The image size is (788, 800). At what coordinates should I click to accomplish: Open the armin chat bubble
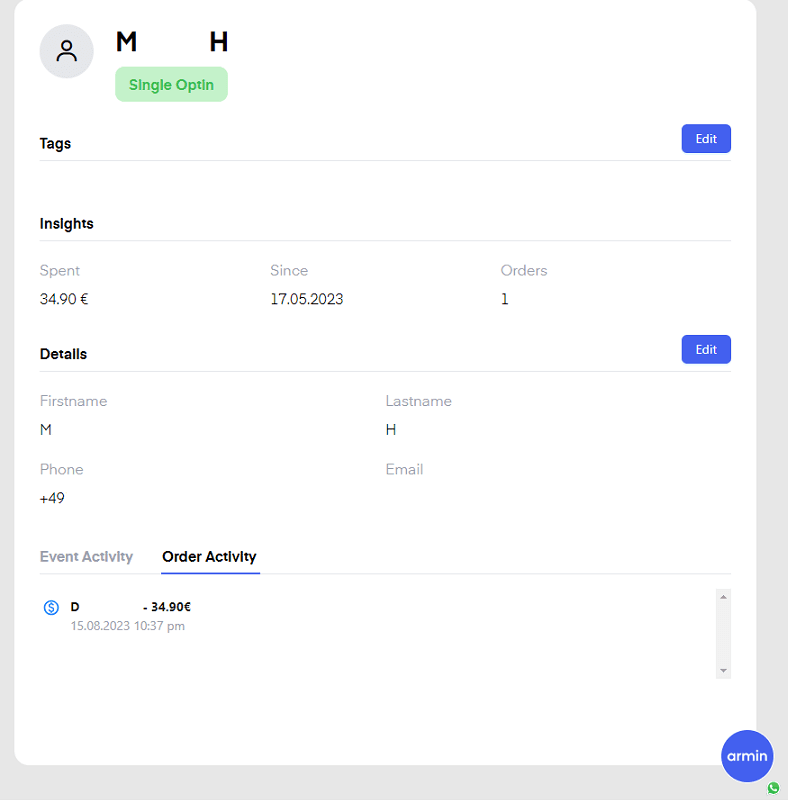(747, 756)
